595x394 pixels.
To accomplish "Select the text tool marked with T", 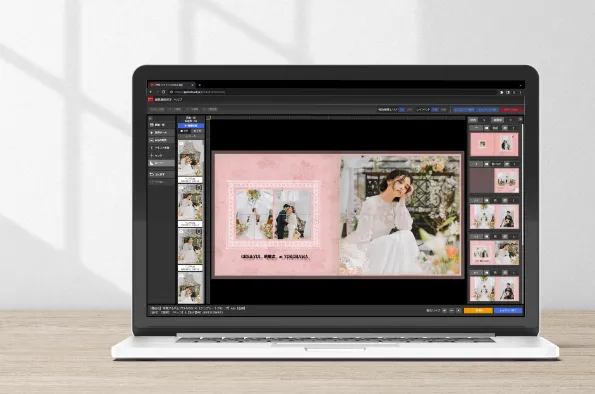I will (161, 148).
